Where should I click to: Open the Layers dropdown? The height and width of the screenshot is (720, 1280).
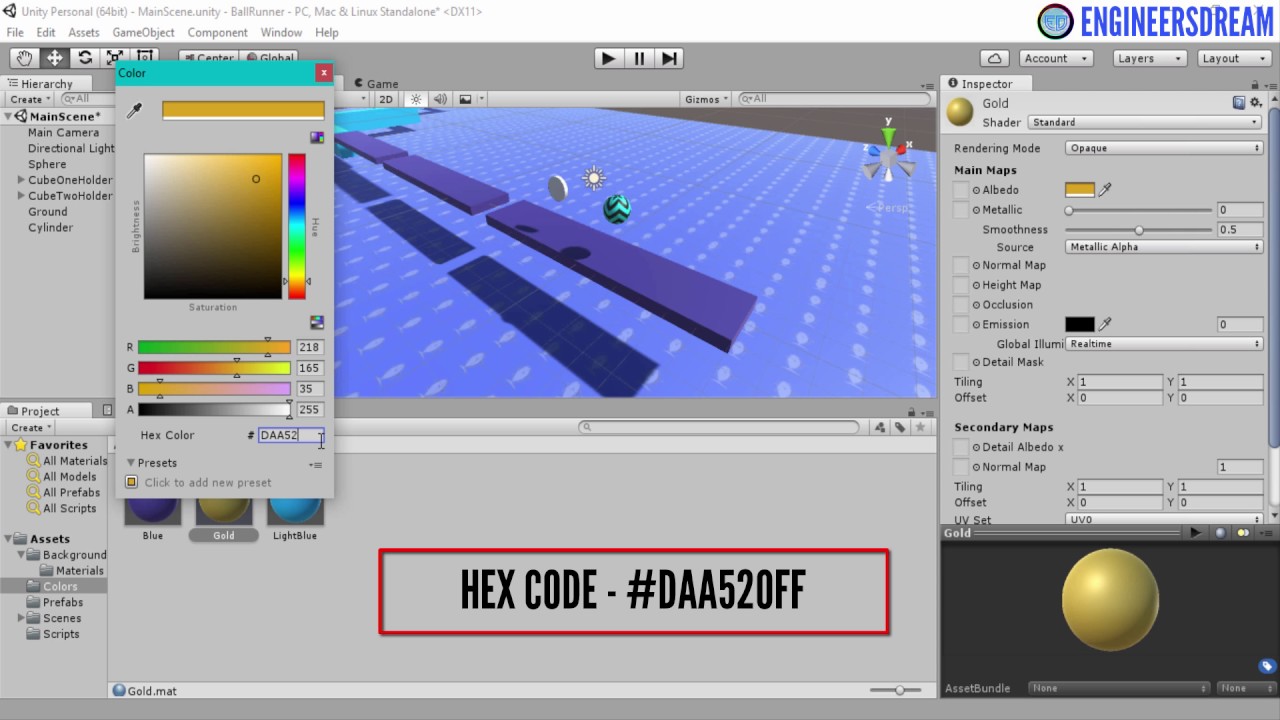click(1150, 58)
